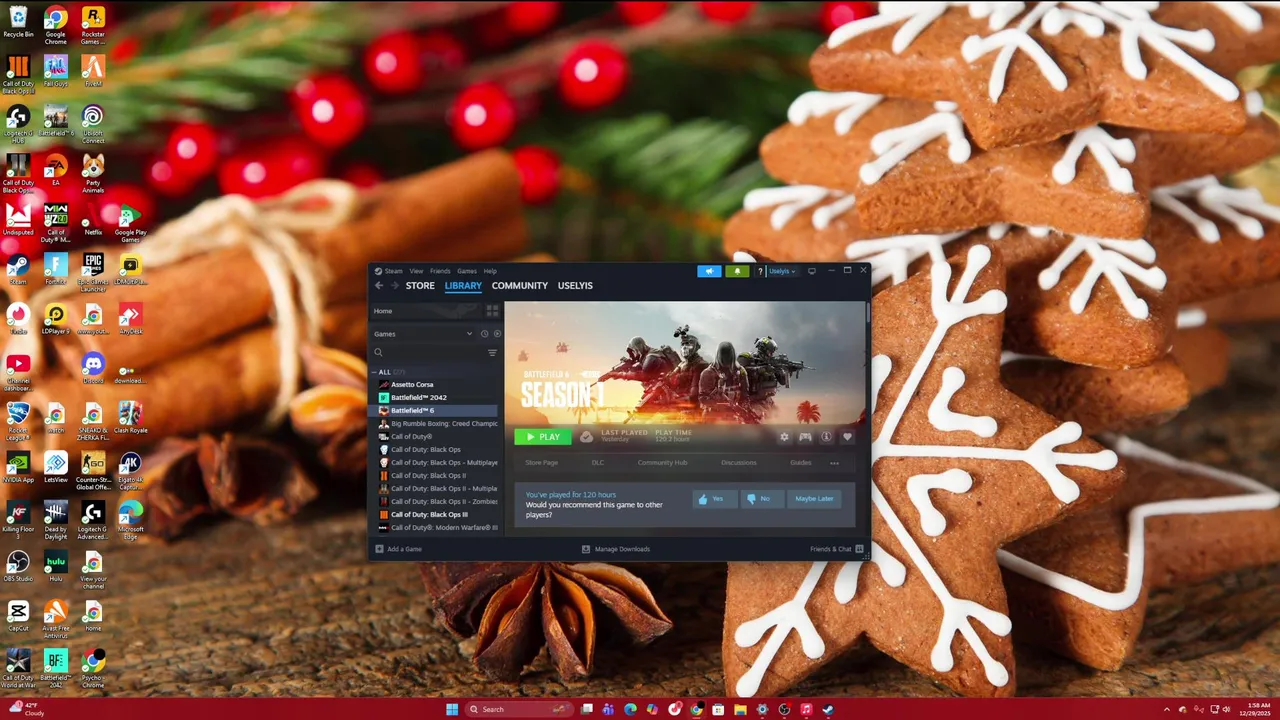Viewport: 1280px width, 720px height.
Task: Go forward with Steam forward arrow
Action: [395, 285]
